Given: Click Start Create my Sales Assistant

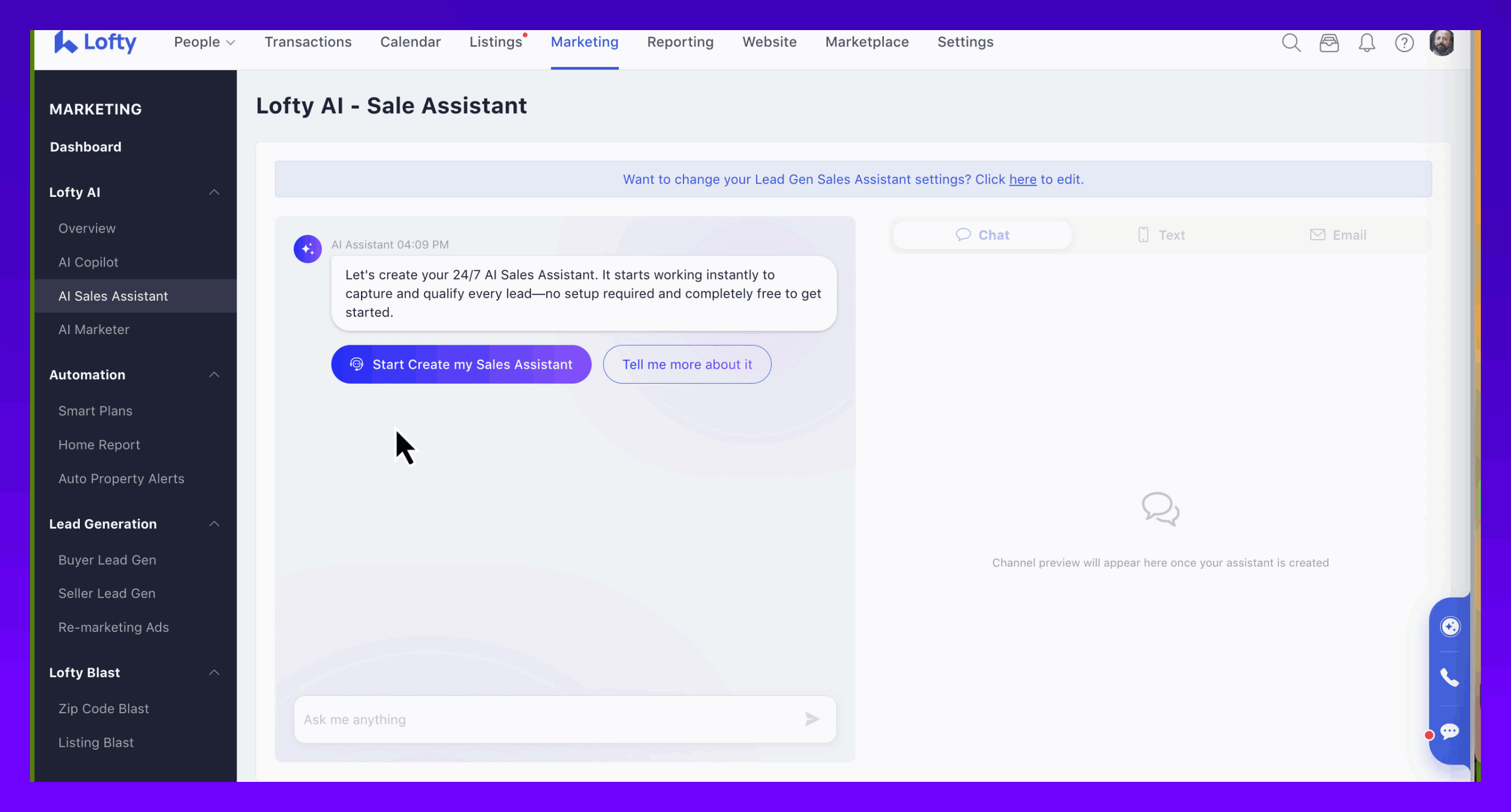Looking at the screenshot, I should [x=461, y=364].
